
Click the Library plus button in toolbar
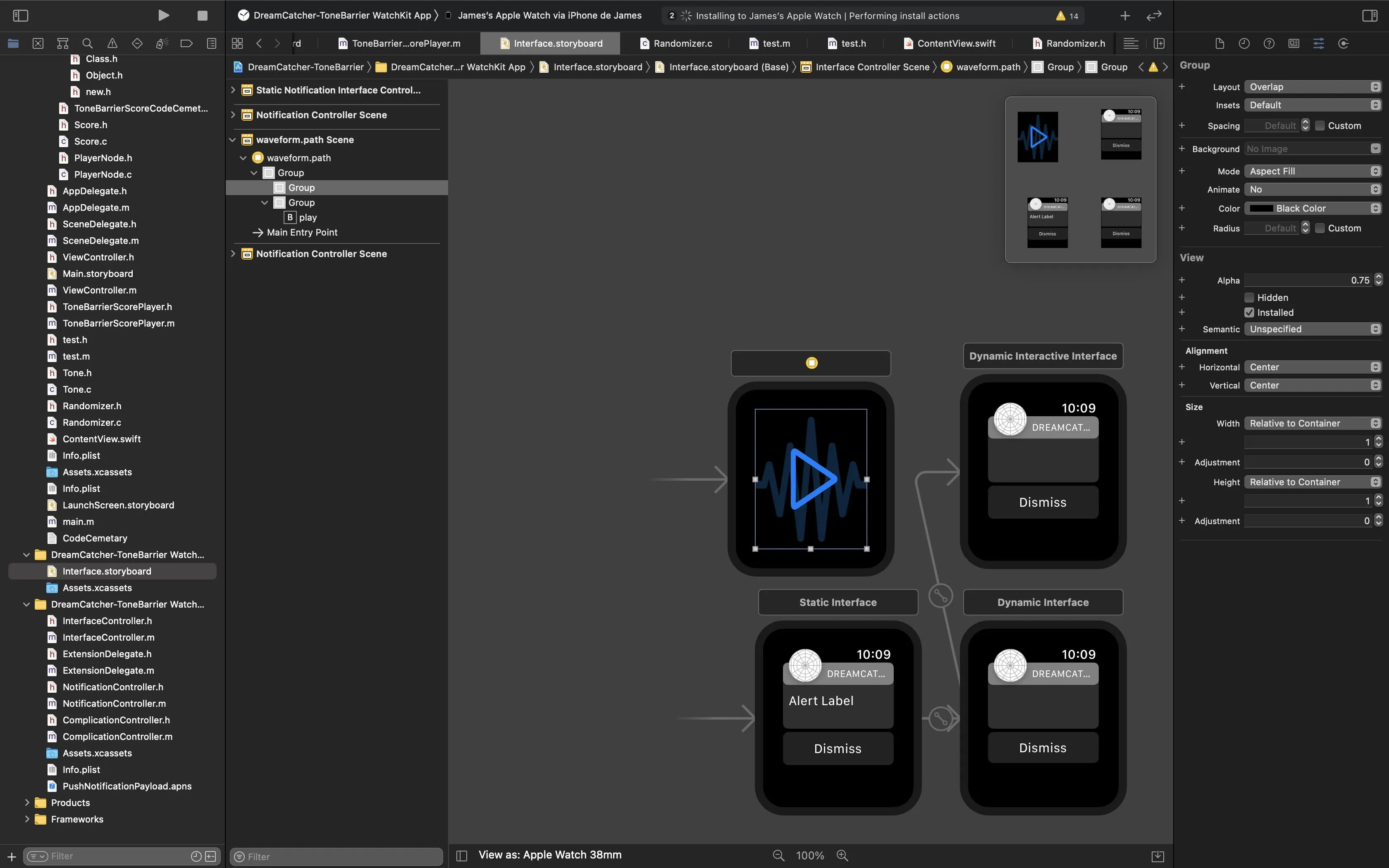click(1125, 16)
